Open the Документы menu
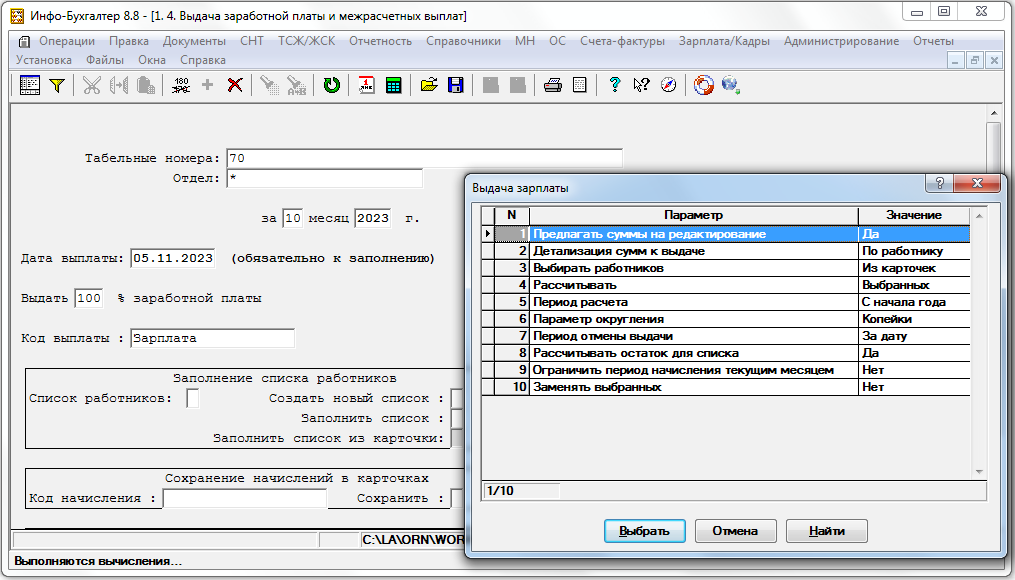 coord(194,41)
